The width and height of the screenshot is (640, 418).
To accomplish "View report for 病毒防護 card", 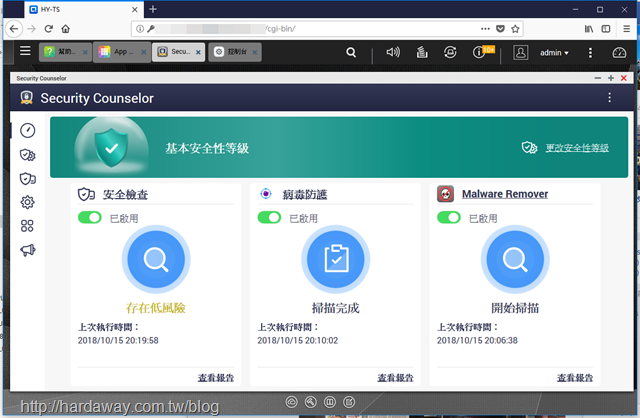I will (x=396, y=378).
